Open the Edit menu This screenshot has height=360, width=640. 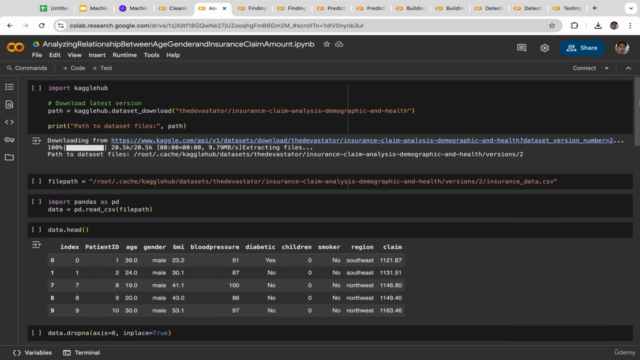click(x=55, y=55)
